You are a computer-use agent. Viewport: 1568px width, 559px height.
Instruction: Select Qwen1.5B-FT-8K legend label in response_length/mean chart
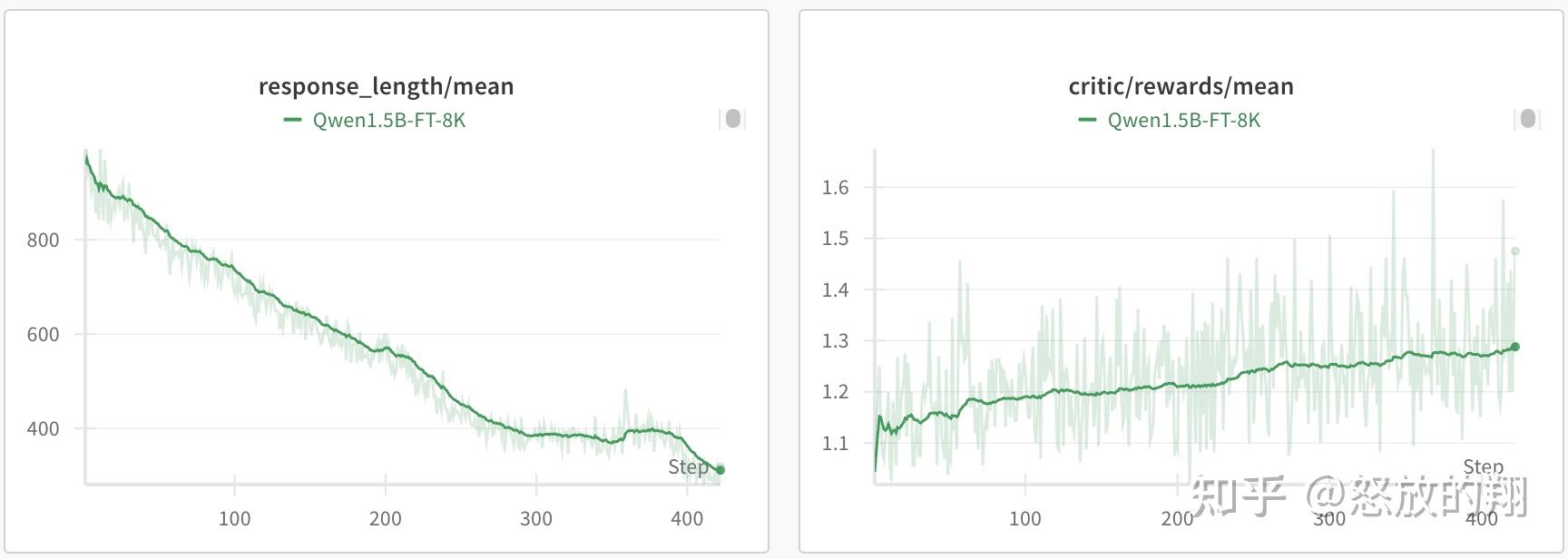click(x=388, y=121)
